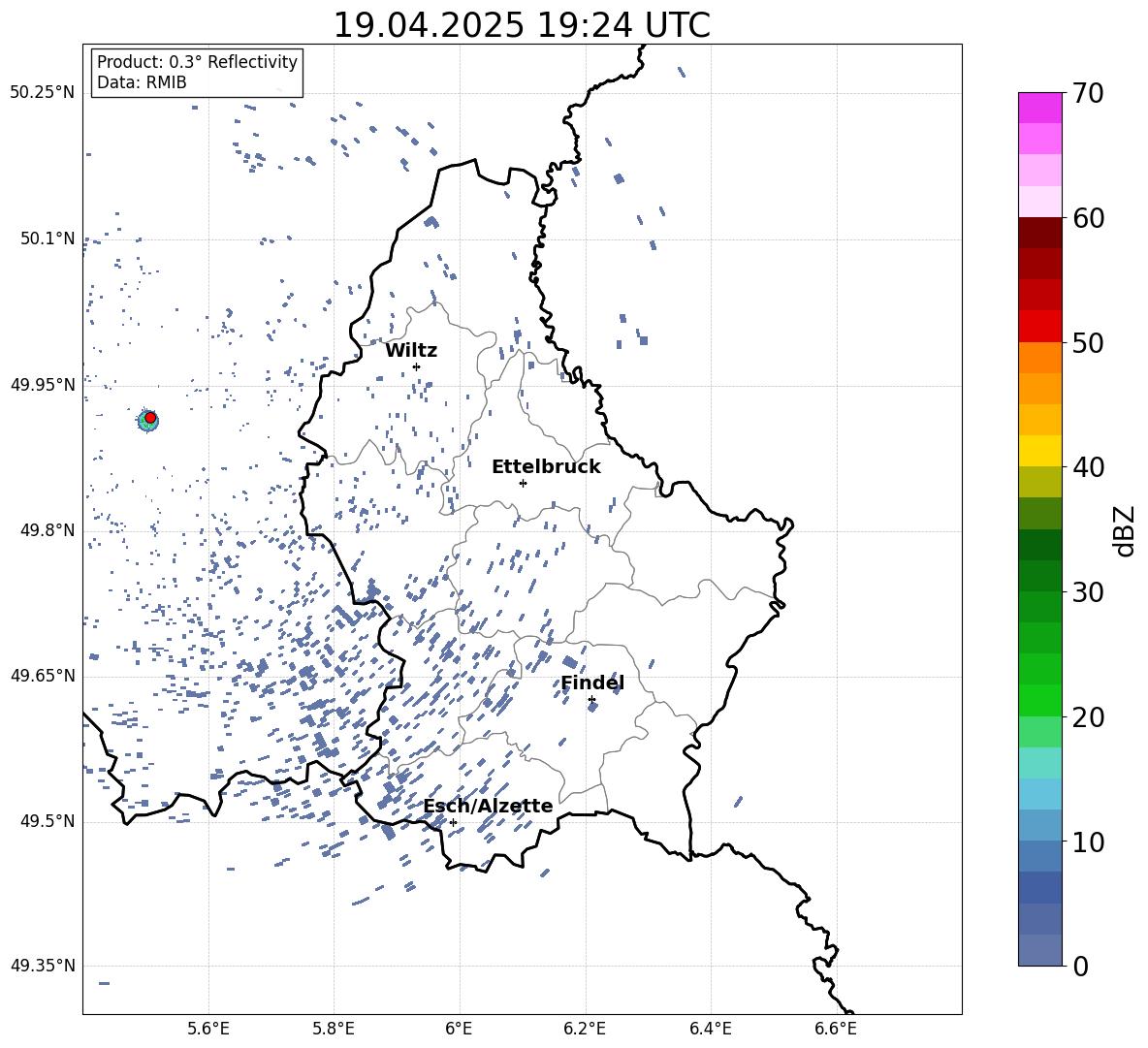Click the yellow colorbar segment above 40
Viewport: 1148px width, 1048px height.
[x=1039, y=451]
